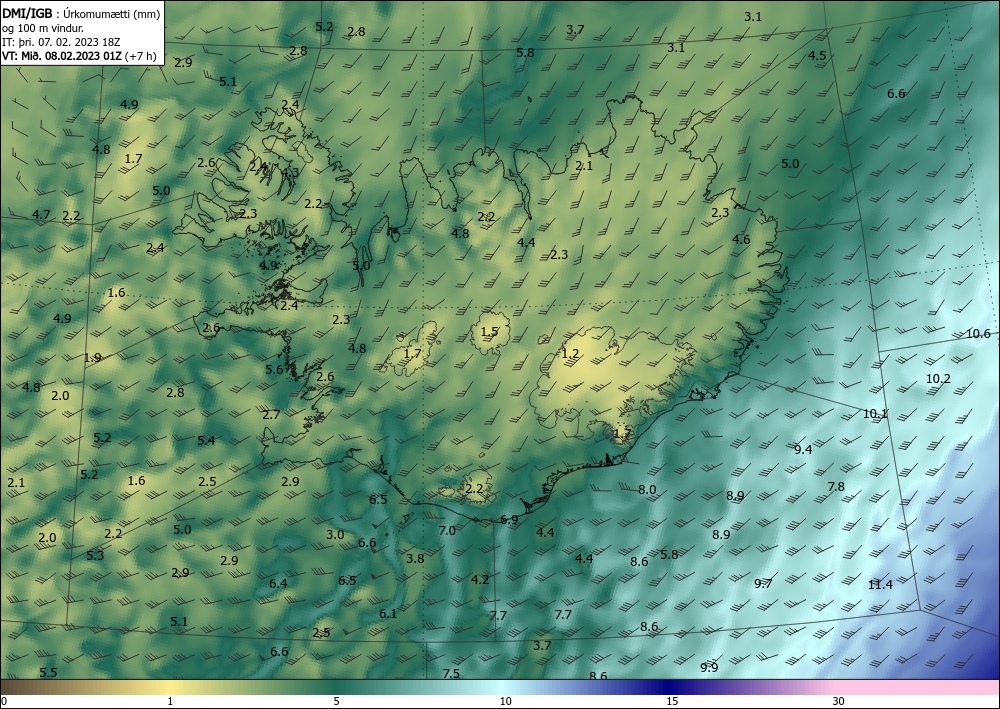Screen dimensions: 1000x709
Task: Click the colour scale tick label 10
Action: (x=505, y=701)
